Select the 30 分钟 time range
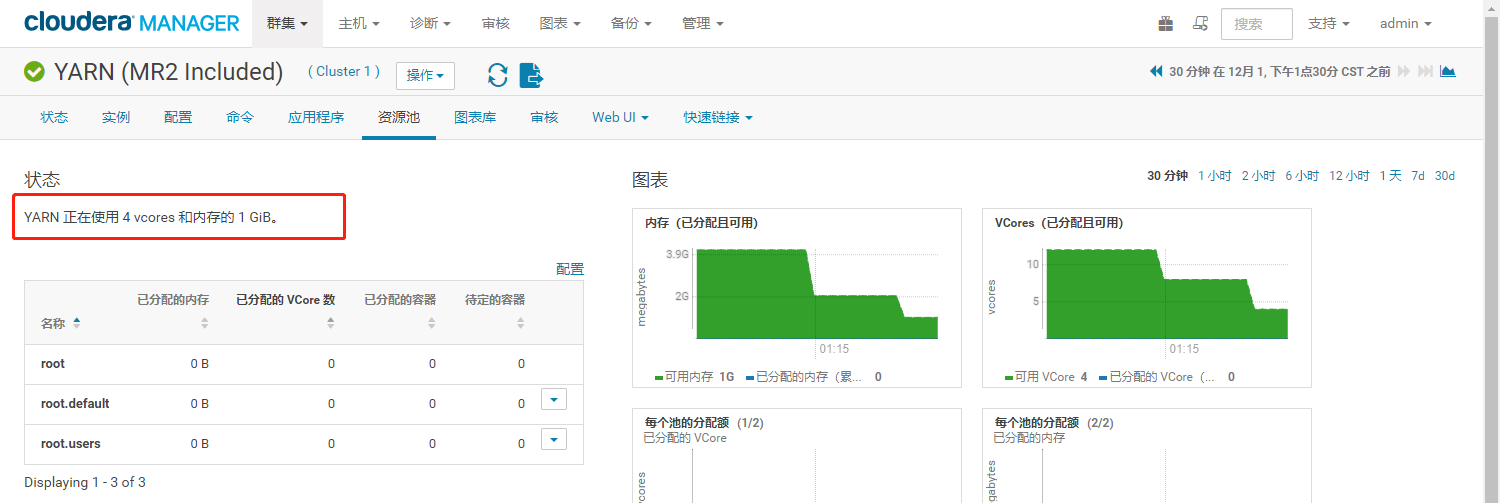Screen dimensions: 1500x503 [x=1167, y=175]
